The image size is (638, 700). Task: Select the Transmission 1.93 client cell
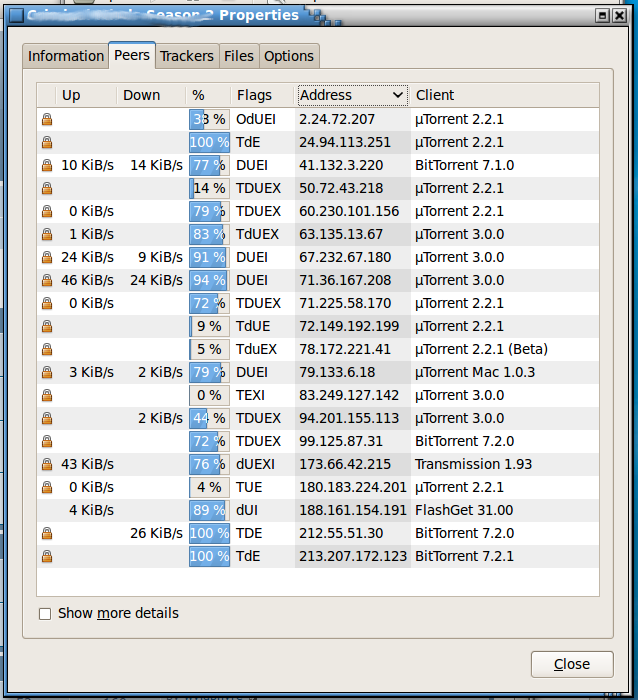pyautogui.click(x=473, y=464)
